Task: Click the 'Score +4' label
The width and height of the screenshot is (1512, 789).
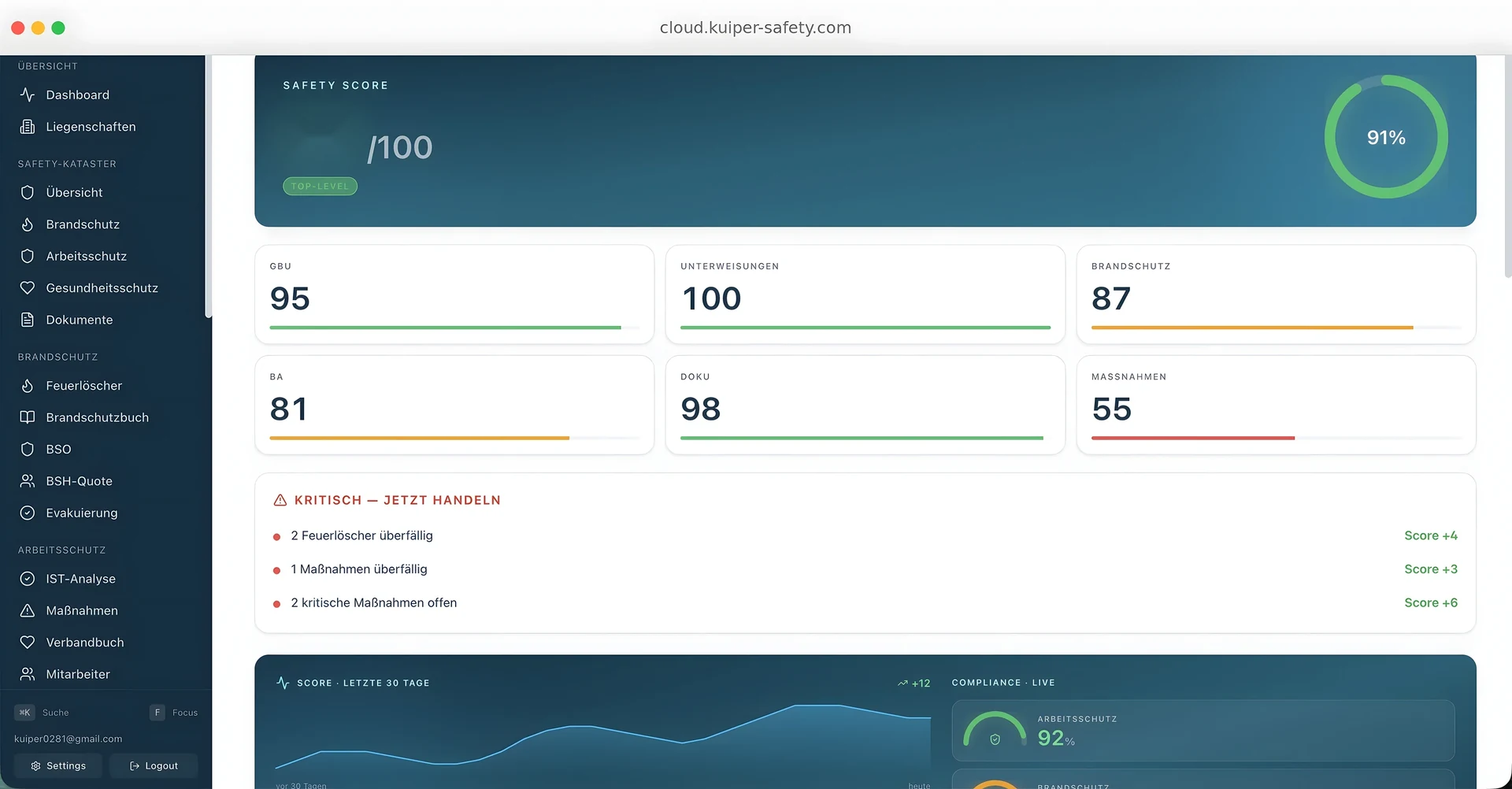Action: pos(1431,535)
